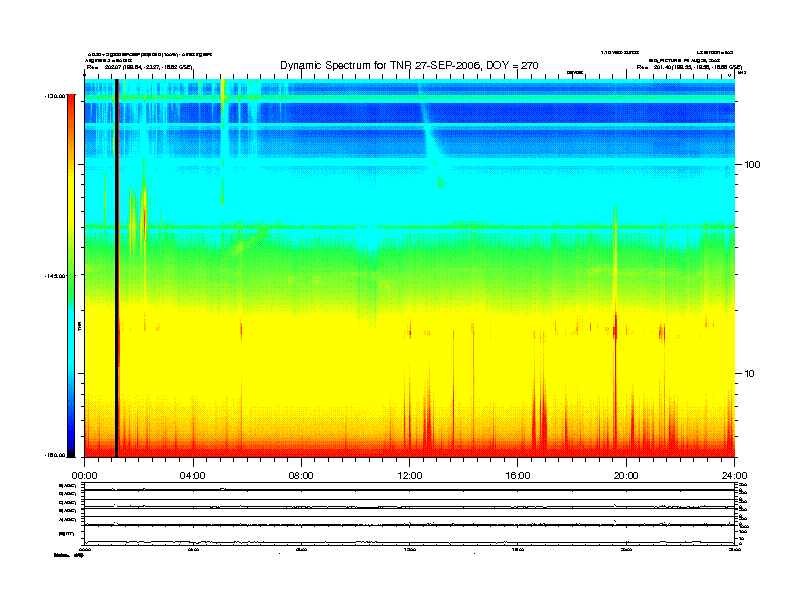Select the 16:00 time axis label

518,476
